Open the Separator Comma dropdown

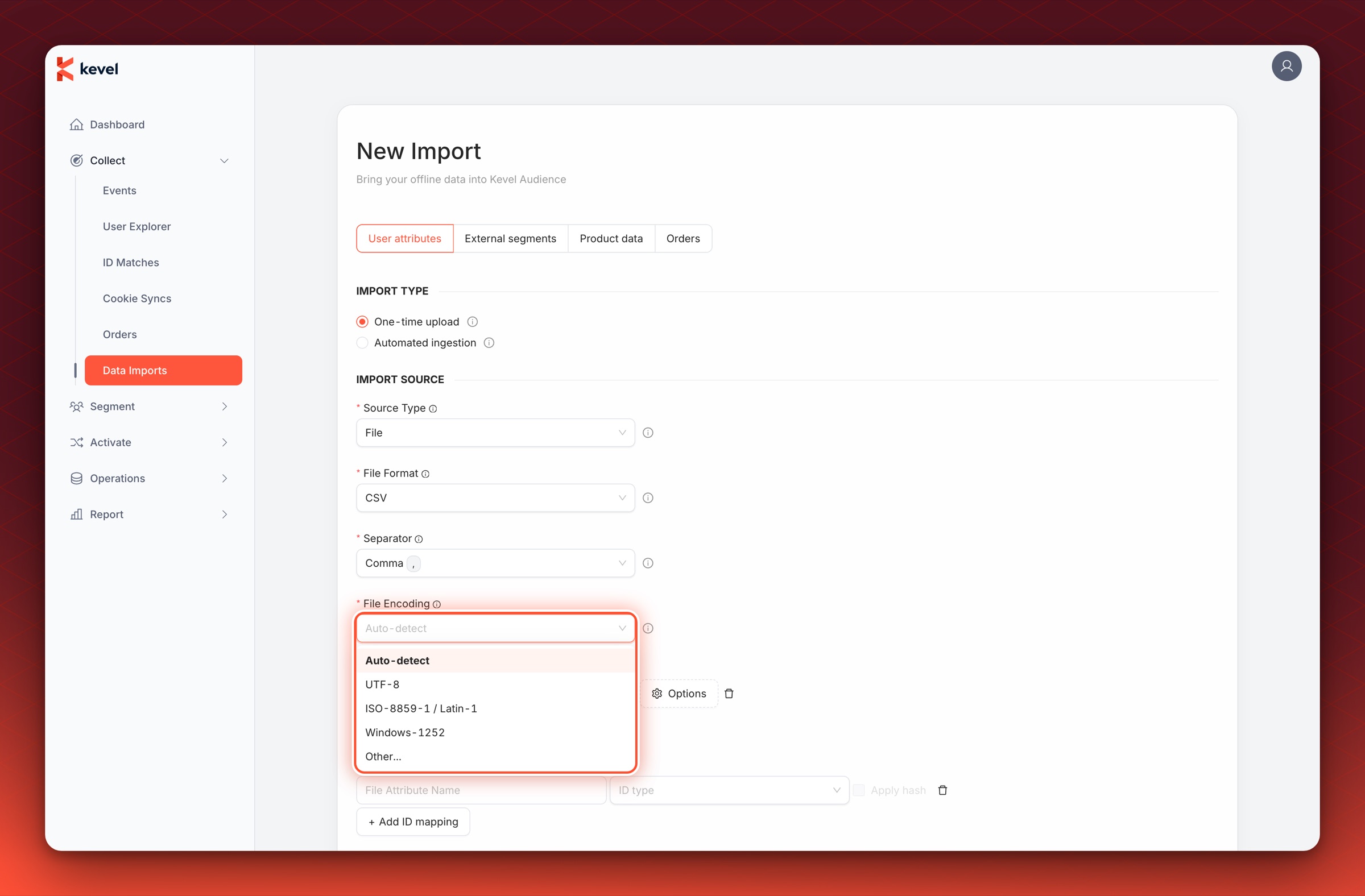495,563
